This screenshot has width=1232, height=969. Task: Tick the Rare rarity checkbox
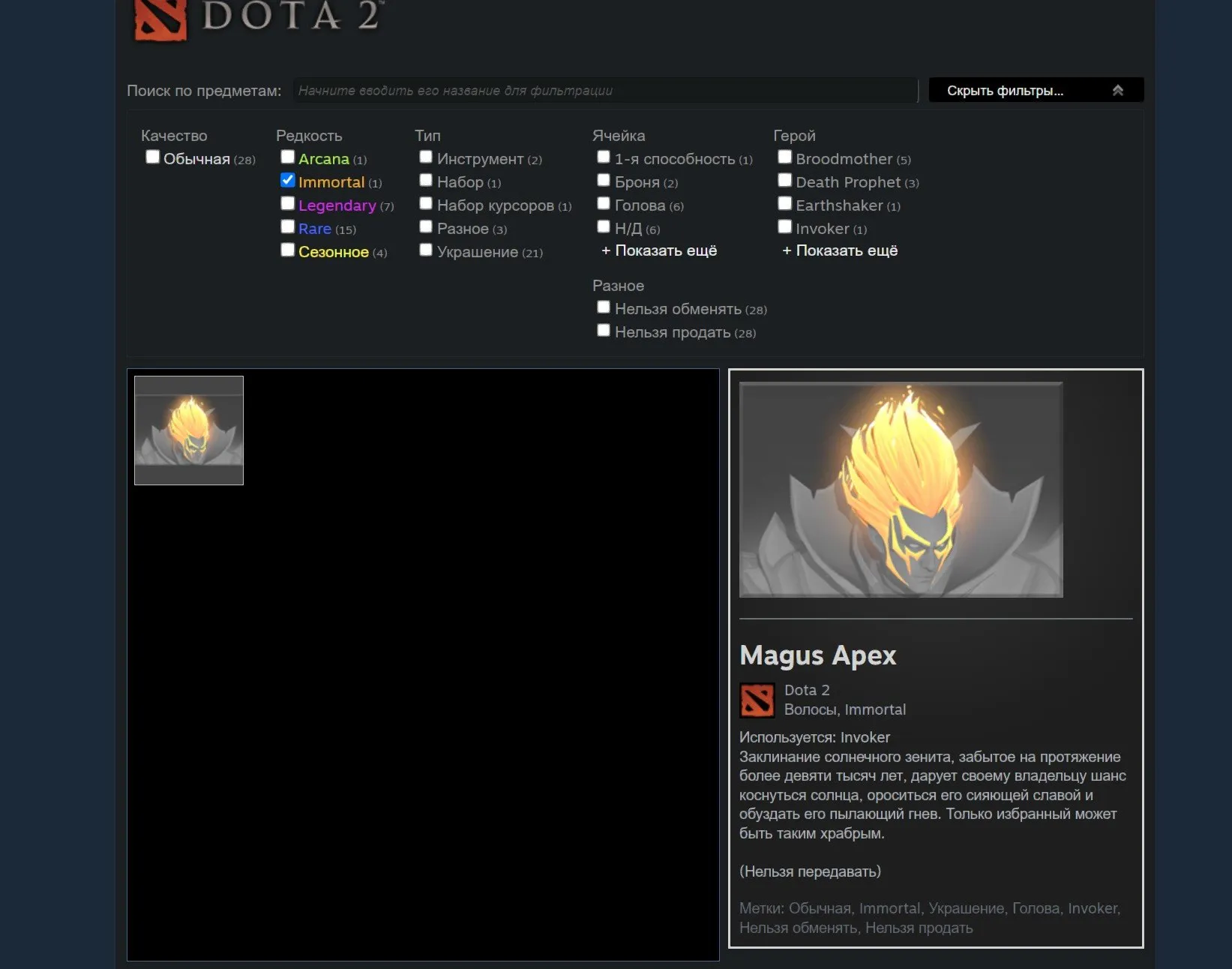(287, 226)
